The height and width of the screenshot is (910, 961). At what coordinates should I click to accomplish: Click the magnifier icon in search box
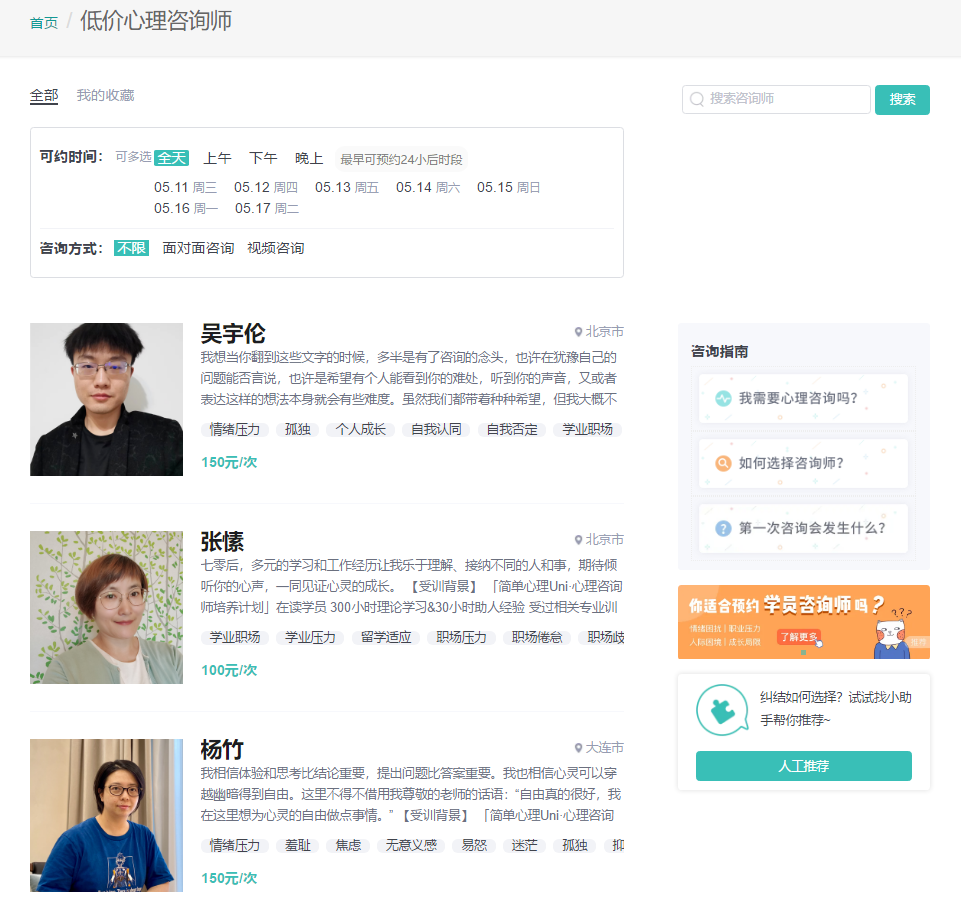click(697, 99)
